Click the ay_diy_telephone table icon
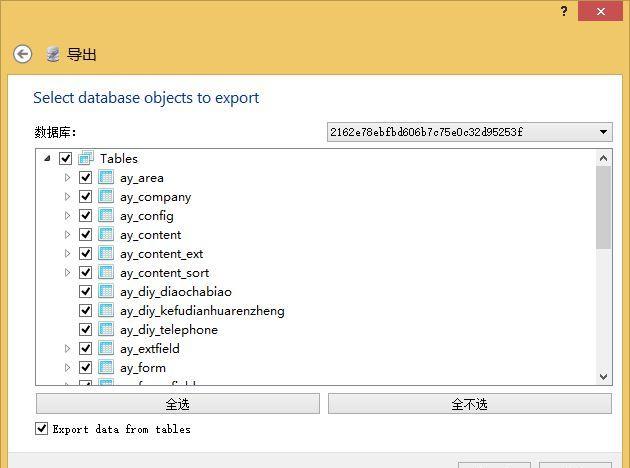The width and height of the screenshot is (630, 468). click(x=106, y=330)
